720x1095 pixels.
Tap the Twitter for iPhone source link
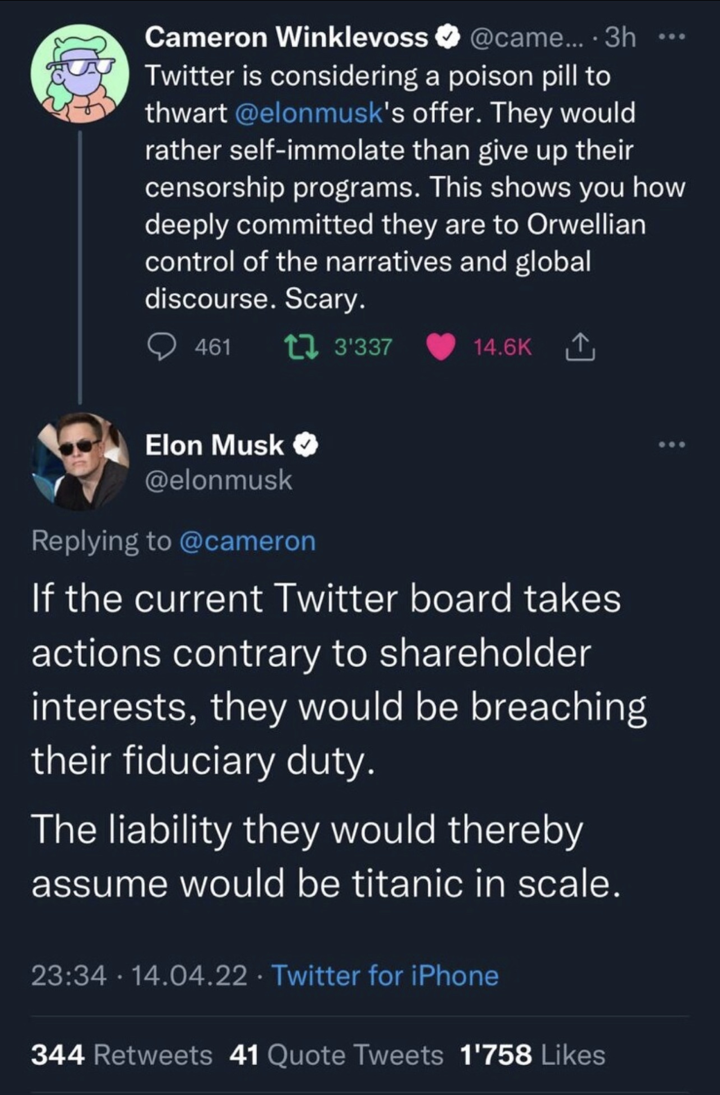385,974
